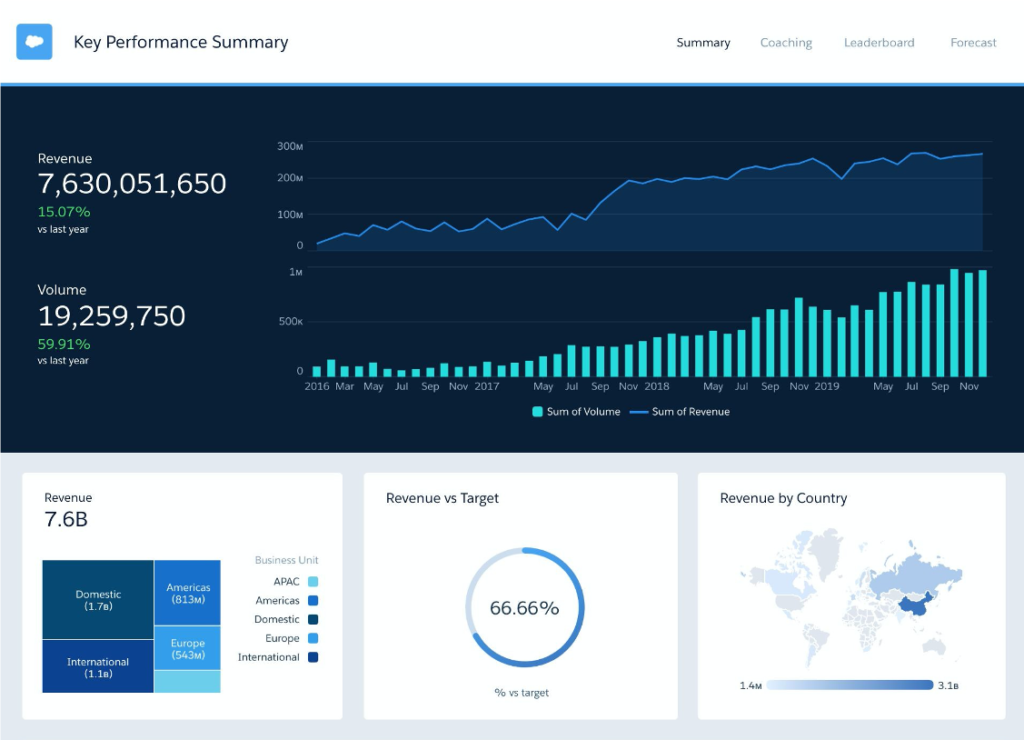Screen dimensions: 1024x740
Task: Select the Americas (813M) treemap segment
Action: click(x=188, y=592)
